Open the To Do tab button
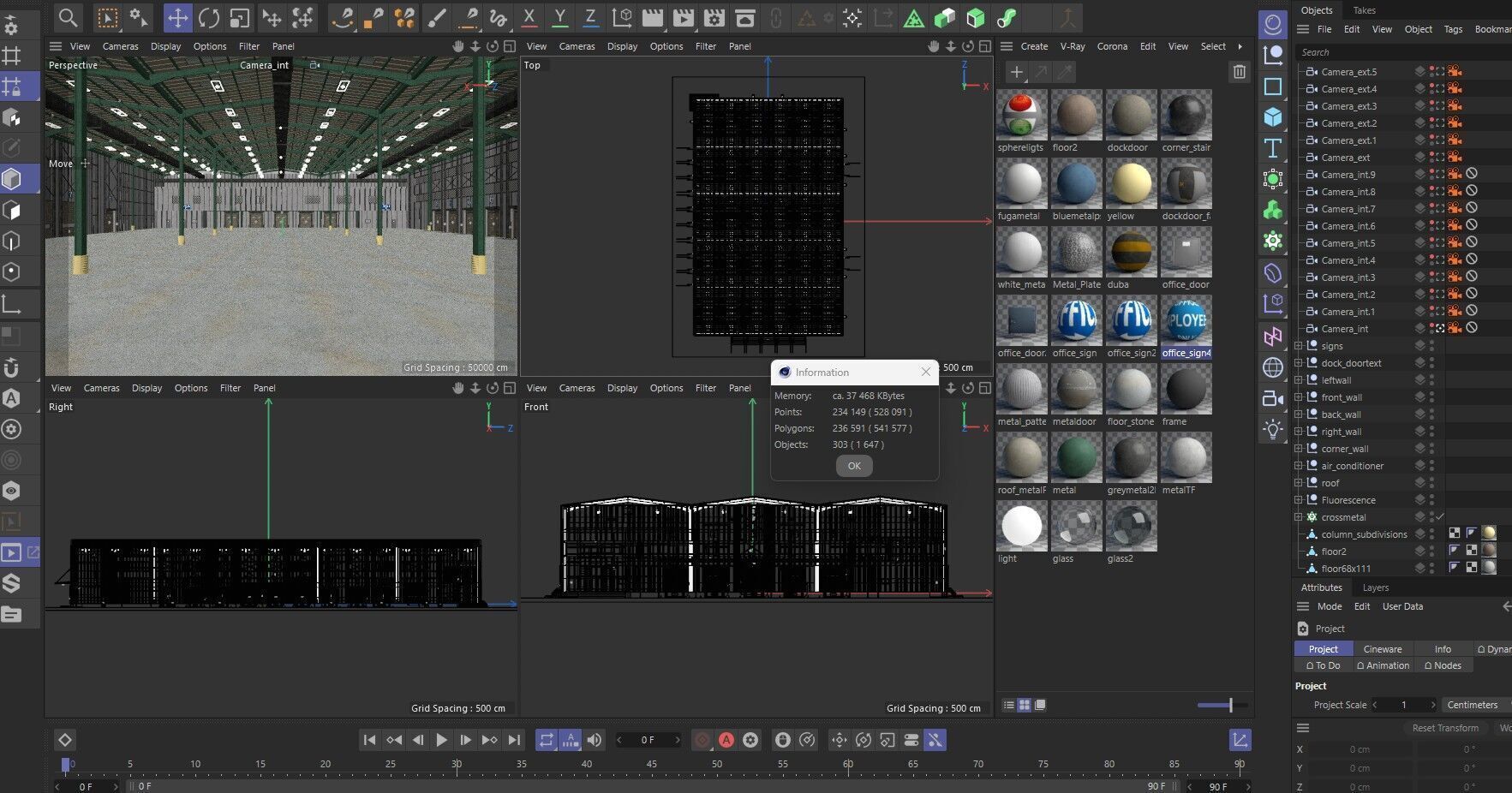 [x=1323, y=665]
